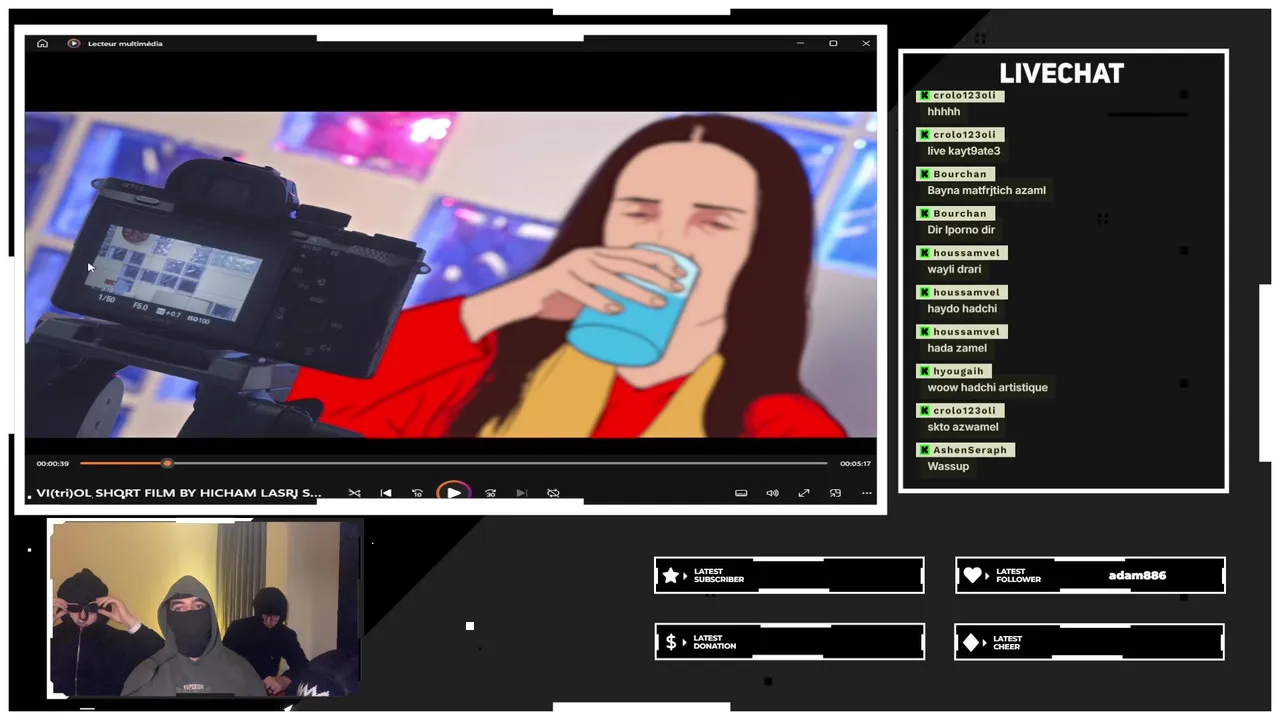Open the more options menu
This screenshot has height=720, width=1280.
tap(866, 493)
